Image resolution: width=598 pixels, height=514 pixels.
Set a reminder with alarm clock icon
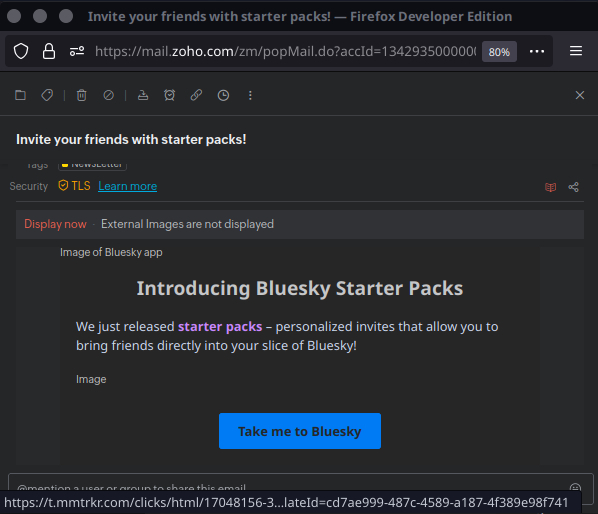click(x=169, y=95)
